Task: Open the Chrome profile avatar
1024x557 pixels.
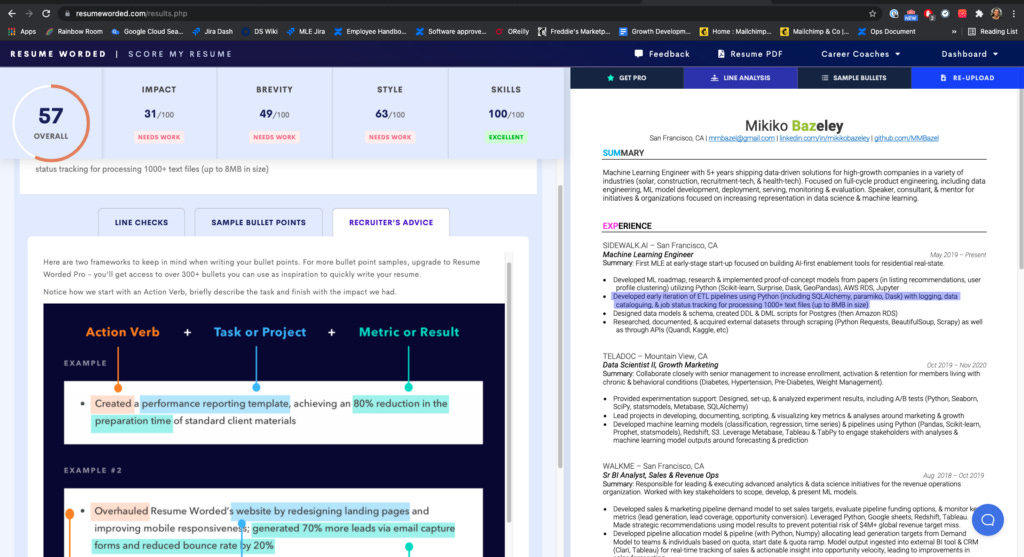Action: 996,13
